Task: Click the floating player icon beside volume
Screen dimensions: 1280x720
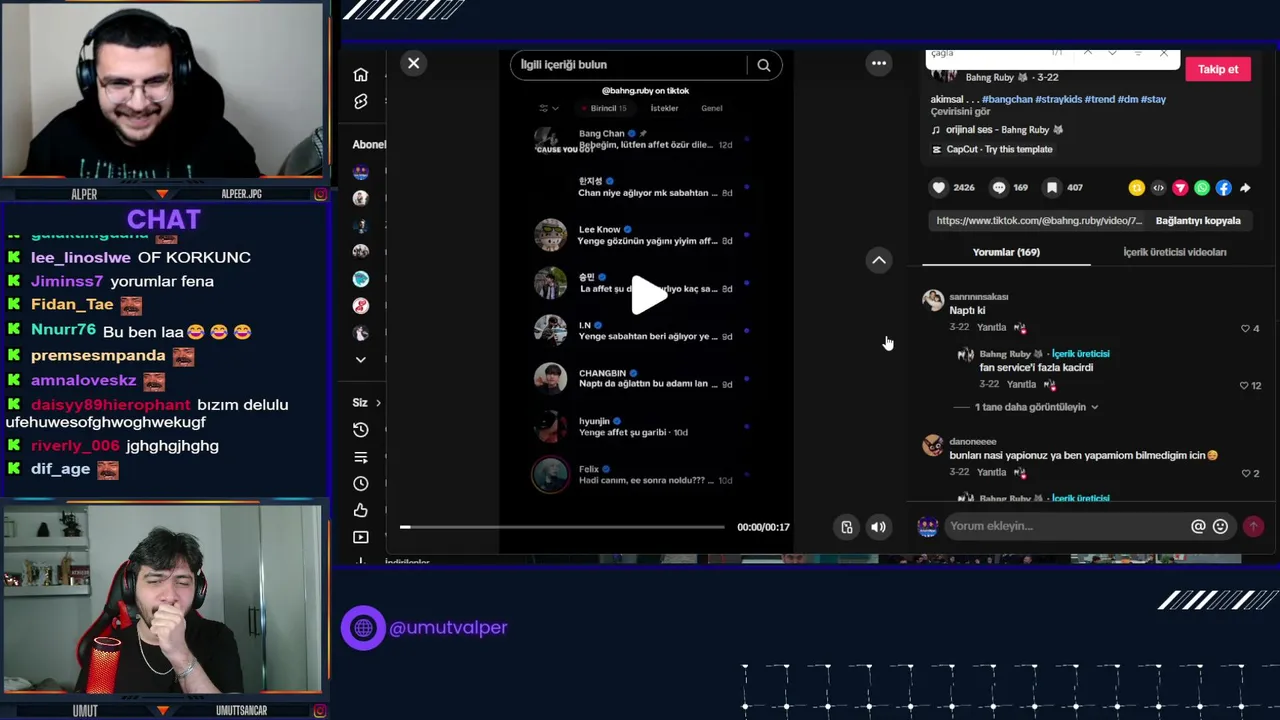Action: tap(847, 527)
